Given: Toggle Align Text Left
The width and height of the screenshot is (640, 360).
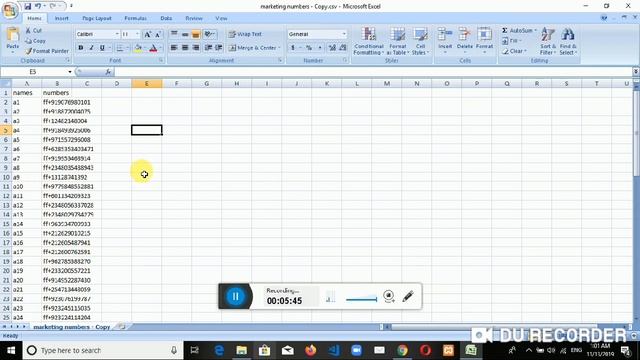Looking at the screenshot, I should point(174,48).
